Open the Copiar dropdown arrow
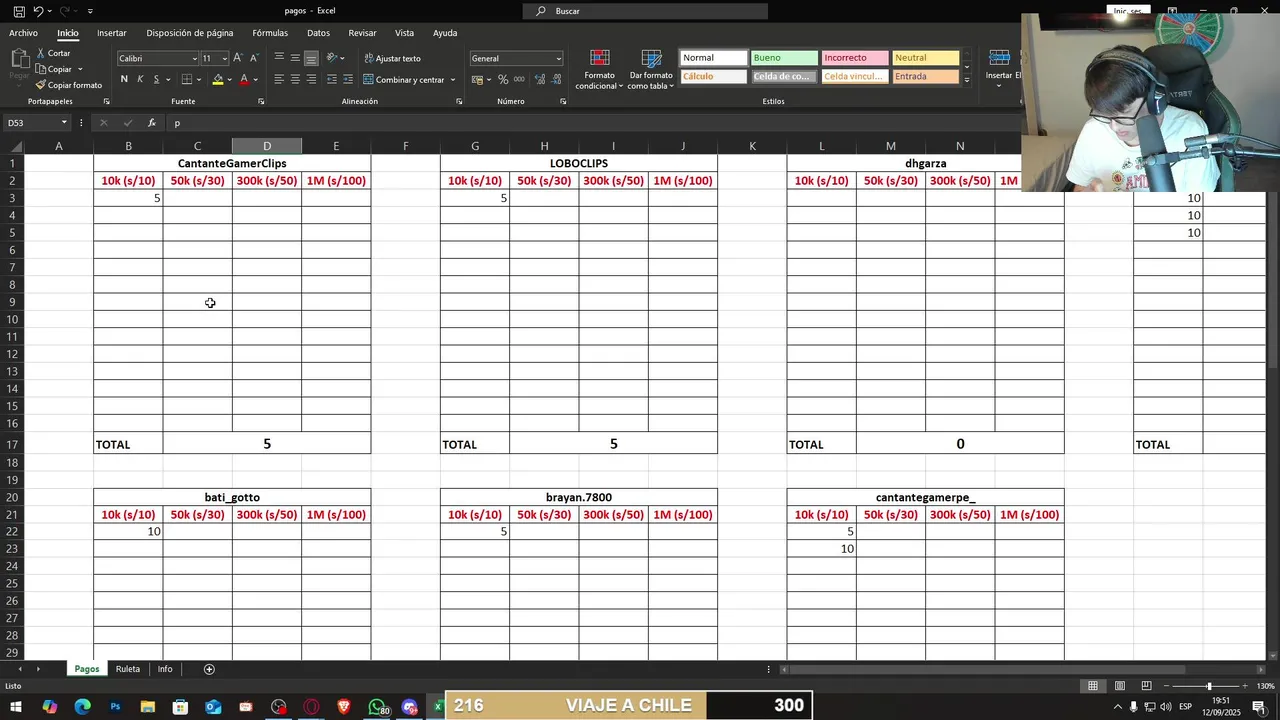 click(x=79, y=69)
